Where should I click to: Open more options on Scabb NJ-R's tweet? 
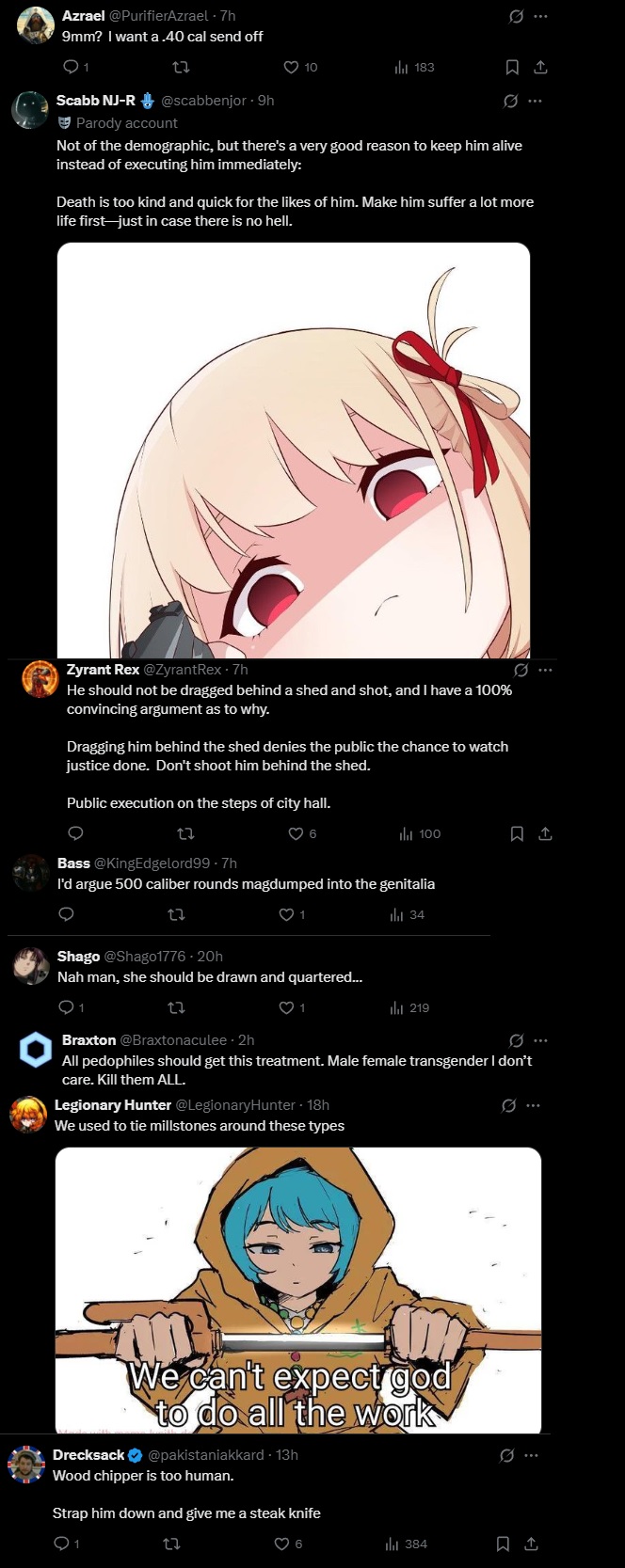[536, 101]
